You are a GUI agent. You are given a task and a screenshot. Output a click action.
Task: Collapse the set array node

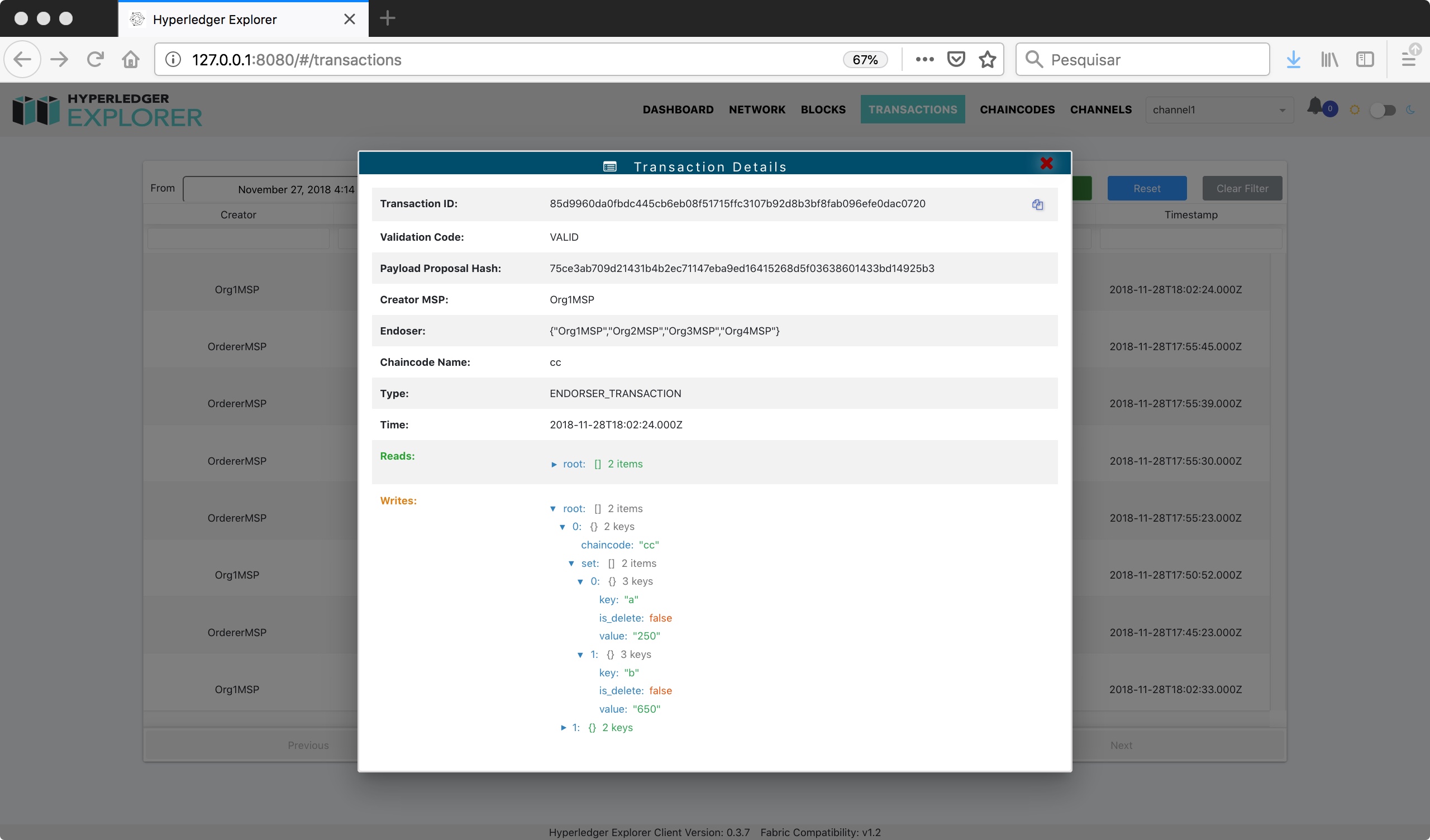click(x=571, y=564)
